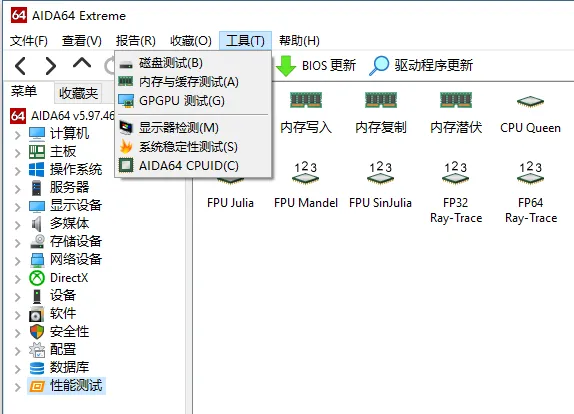Expand the 计算机 tree node
Screen dimensions: 574x414
(17, 135)
